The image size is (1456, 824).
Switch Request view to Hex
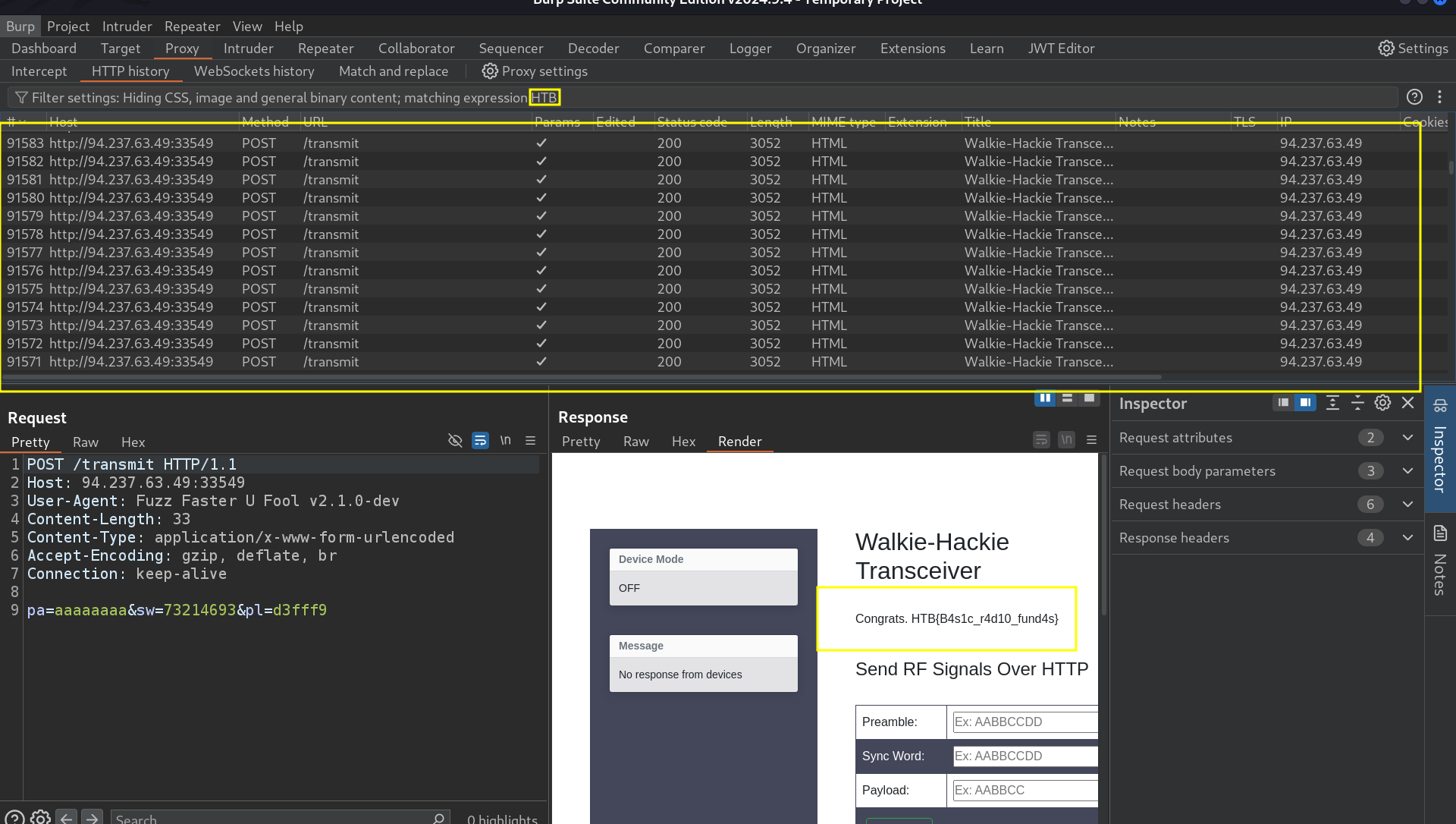click(133, 442)
